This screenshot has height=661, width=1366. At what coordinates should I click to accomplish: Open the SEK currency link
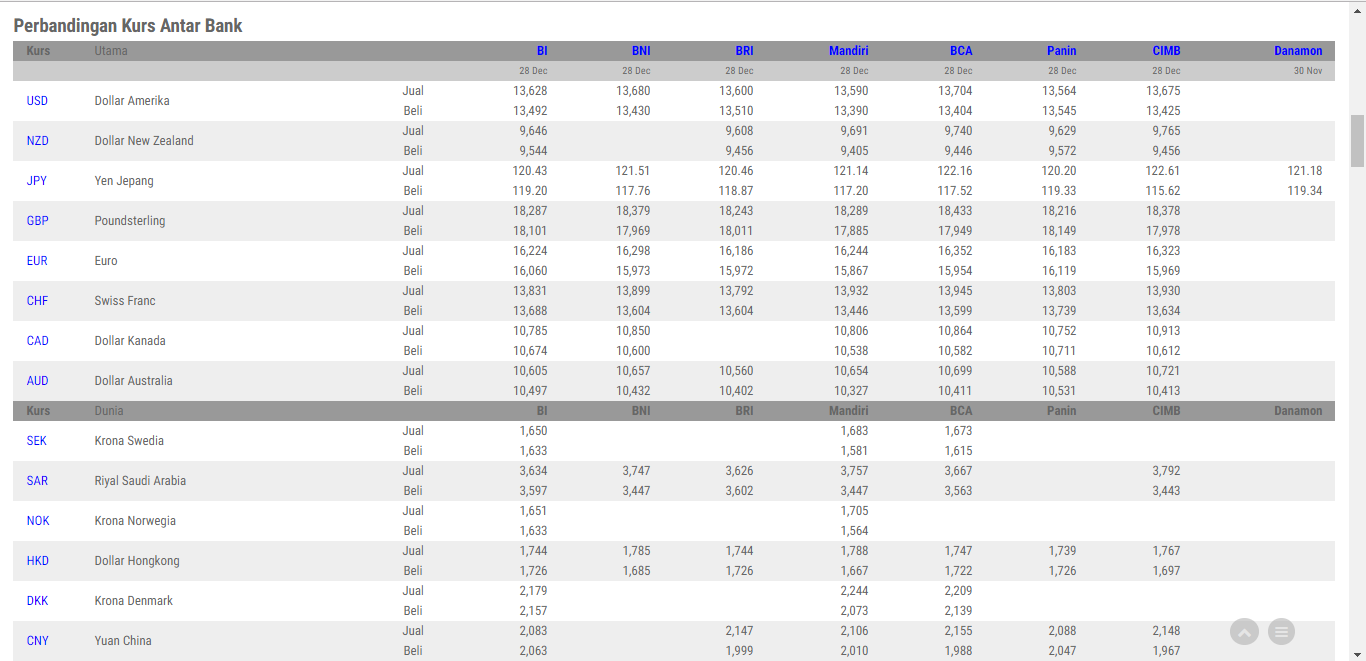(37, 441)
